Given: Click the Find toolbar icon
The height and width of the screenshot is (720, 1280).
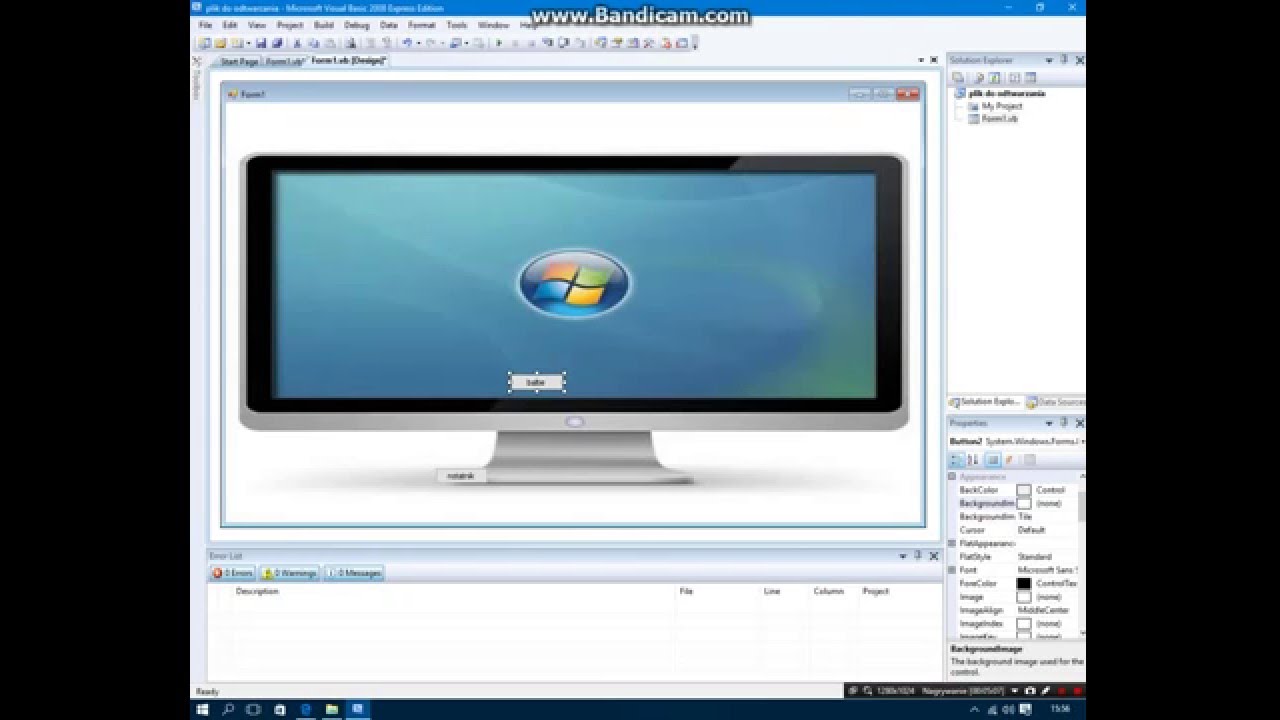Looking at the screenshot, I should (351, 43).
